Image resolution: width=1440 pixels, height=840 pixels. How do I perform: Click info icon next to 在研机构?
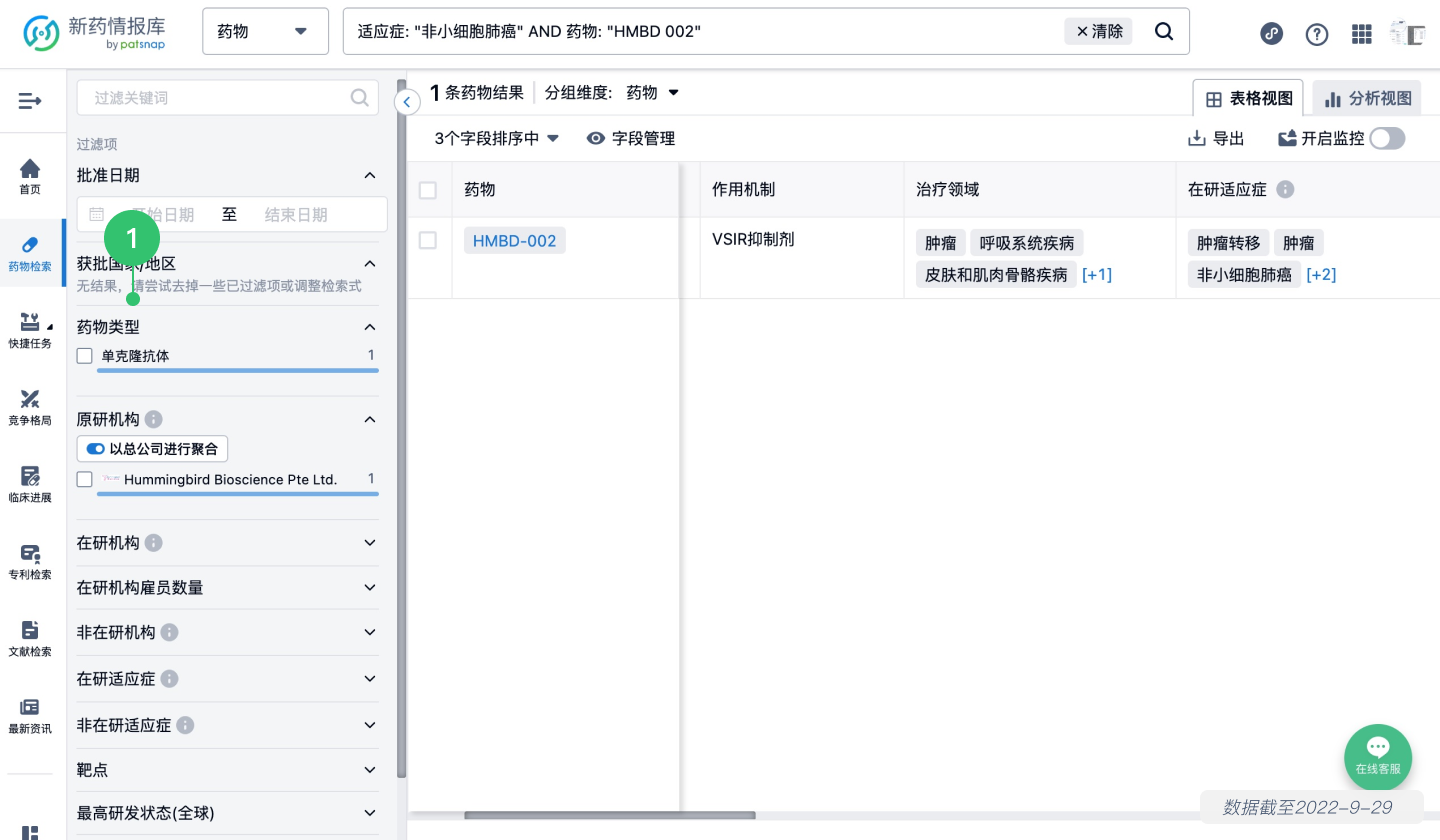pos(153,542)
